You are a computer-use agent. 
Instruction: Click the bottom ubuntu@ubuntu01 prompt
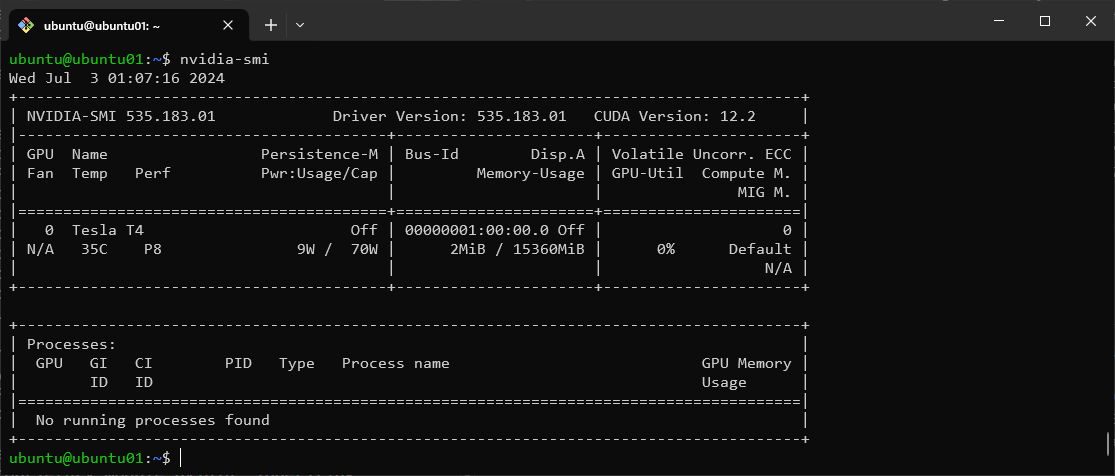pos(90,458)
